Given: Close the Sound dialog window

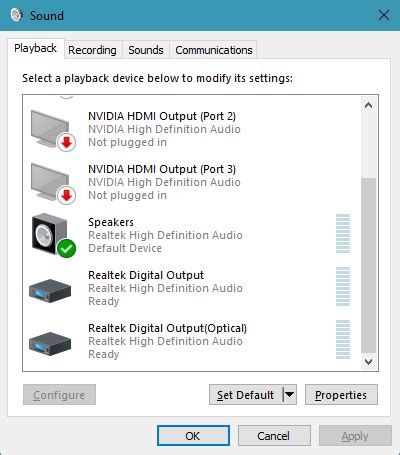Looking at the screenshot, I should point(384,15).
